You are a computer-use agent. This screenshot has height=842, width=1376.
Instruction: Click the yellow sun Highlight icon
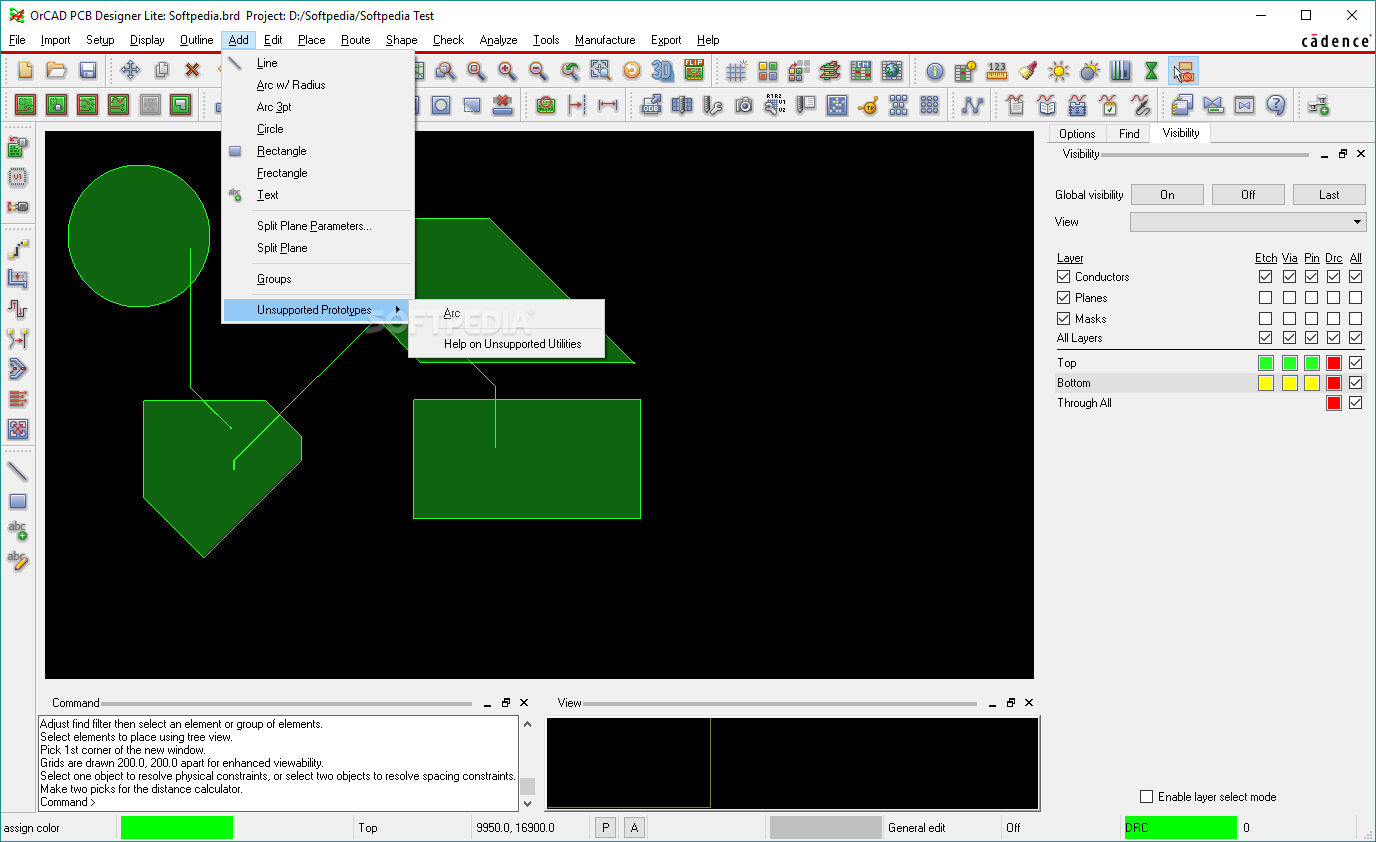[1059, 71]
